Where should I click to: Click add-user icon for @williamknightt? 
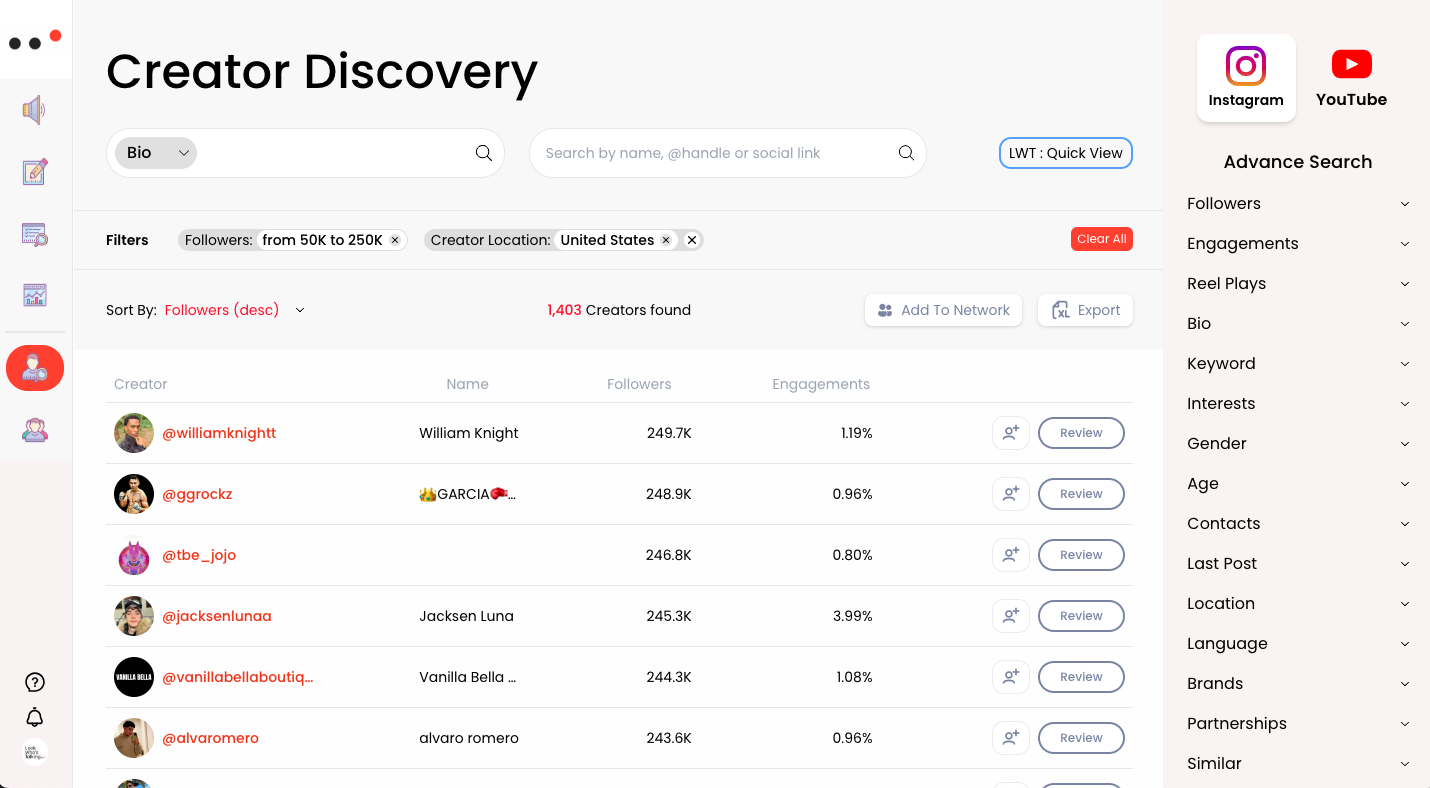coord(1011,433)
